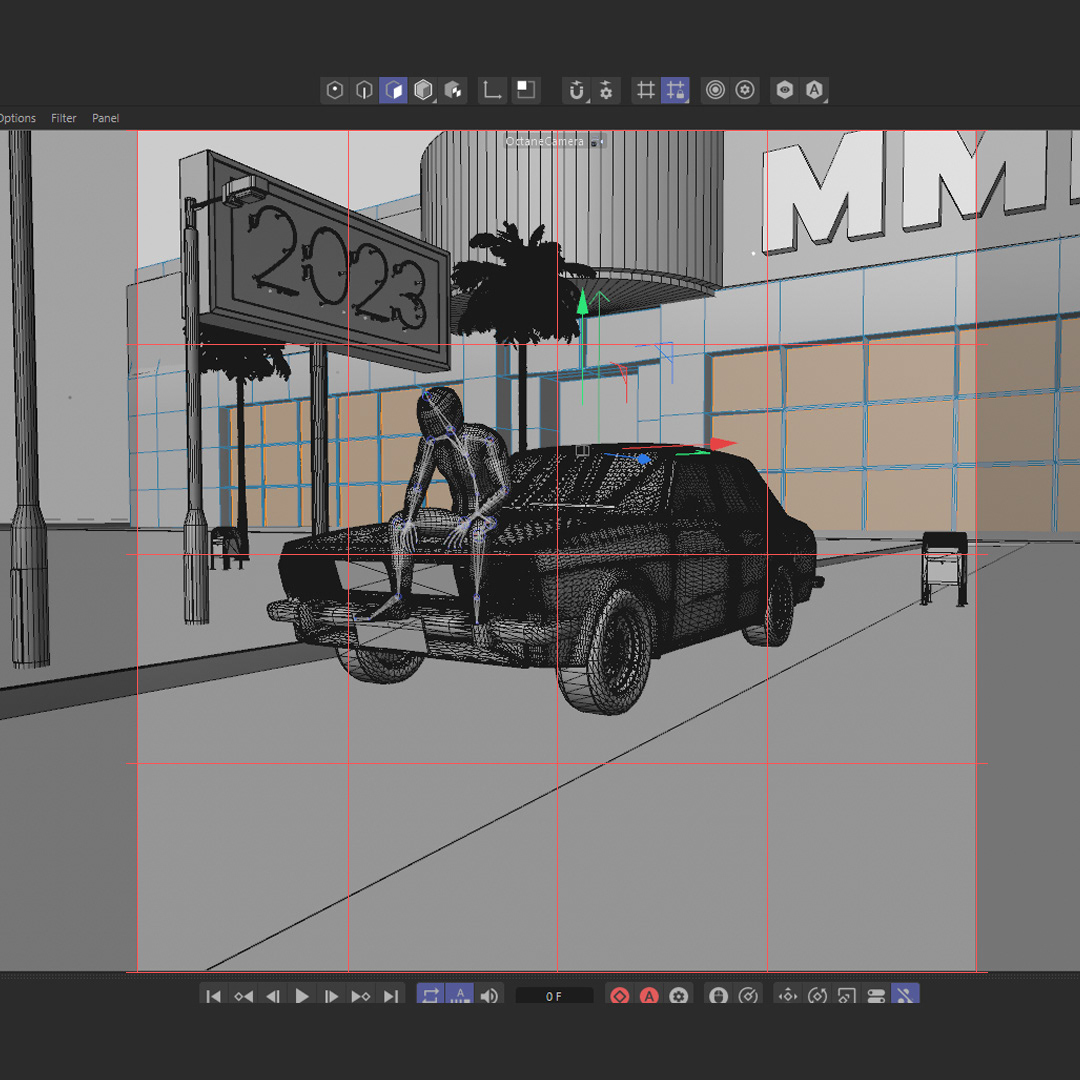Open the viewport Panel menu
The image size is (1080, 1080).
tap(105, 118)
